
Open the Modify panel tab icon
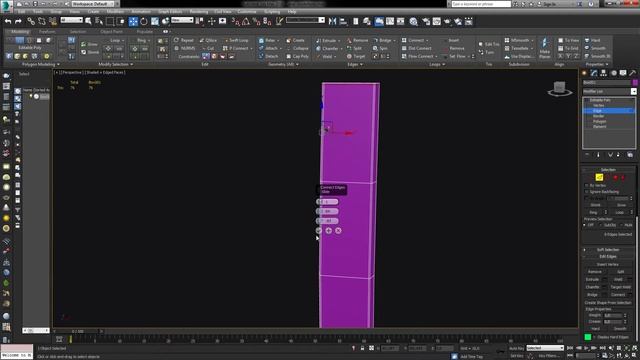594,73
